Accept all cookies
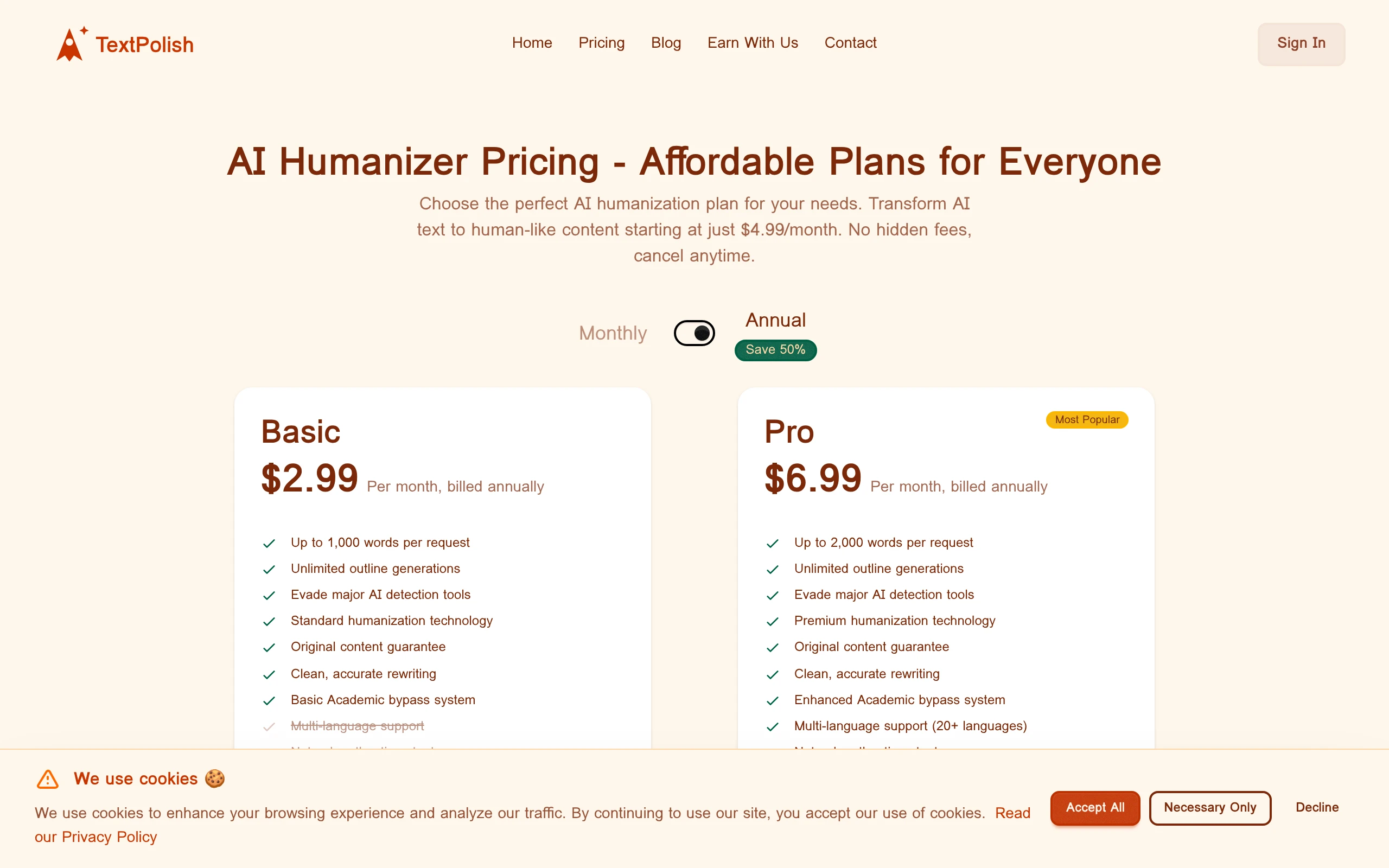1389x868 pixels. click(1094, 807)
